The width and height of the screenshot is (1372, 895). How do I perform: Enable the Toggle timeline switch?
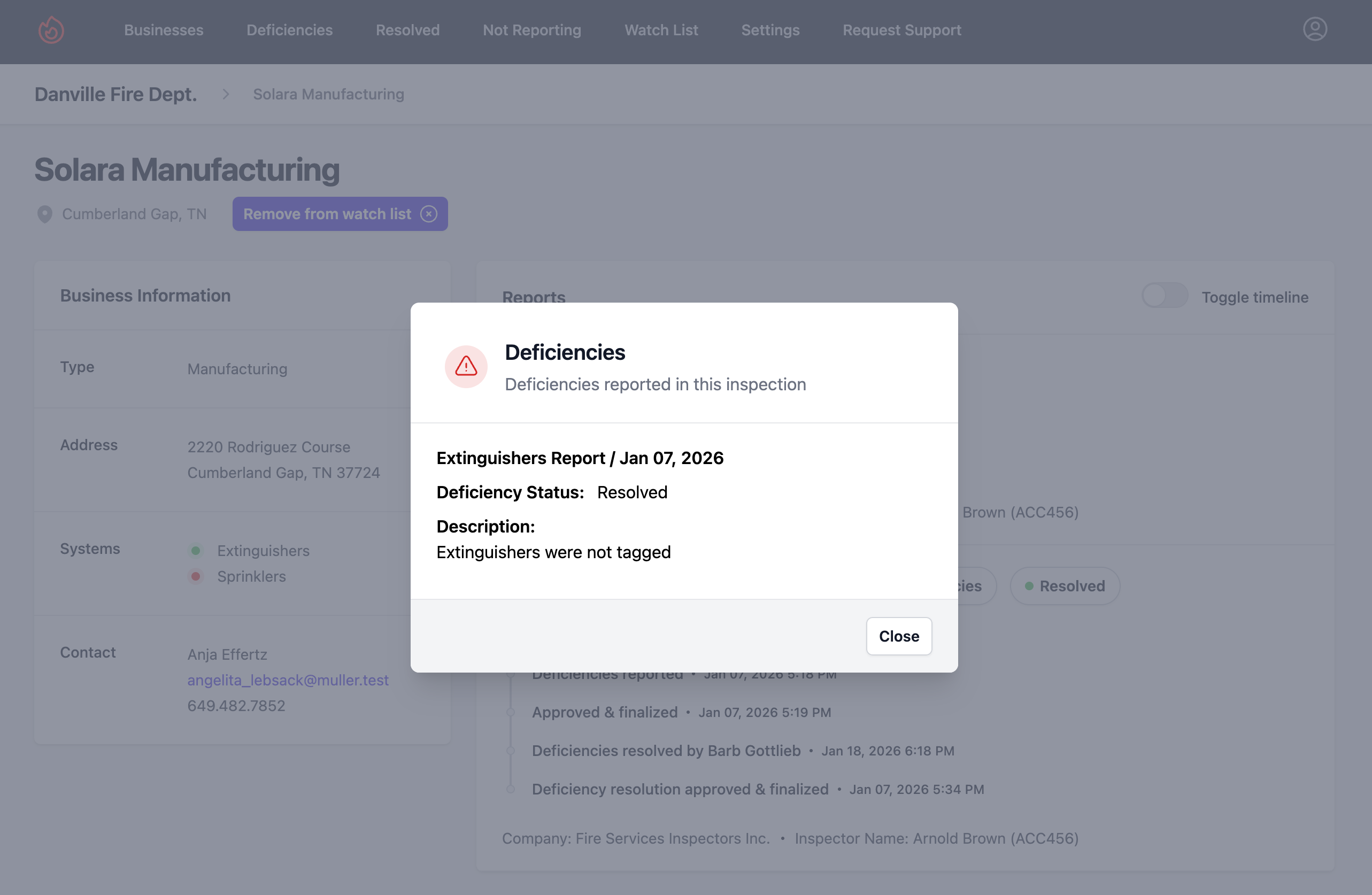coord(1165,296)
